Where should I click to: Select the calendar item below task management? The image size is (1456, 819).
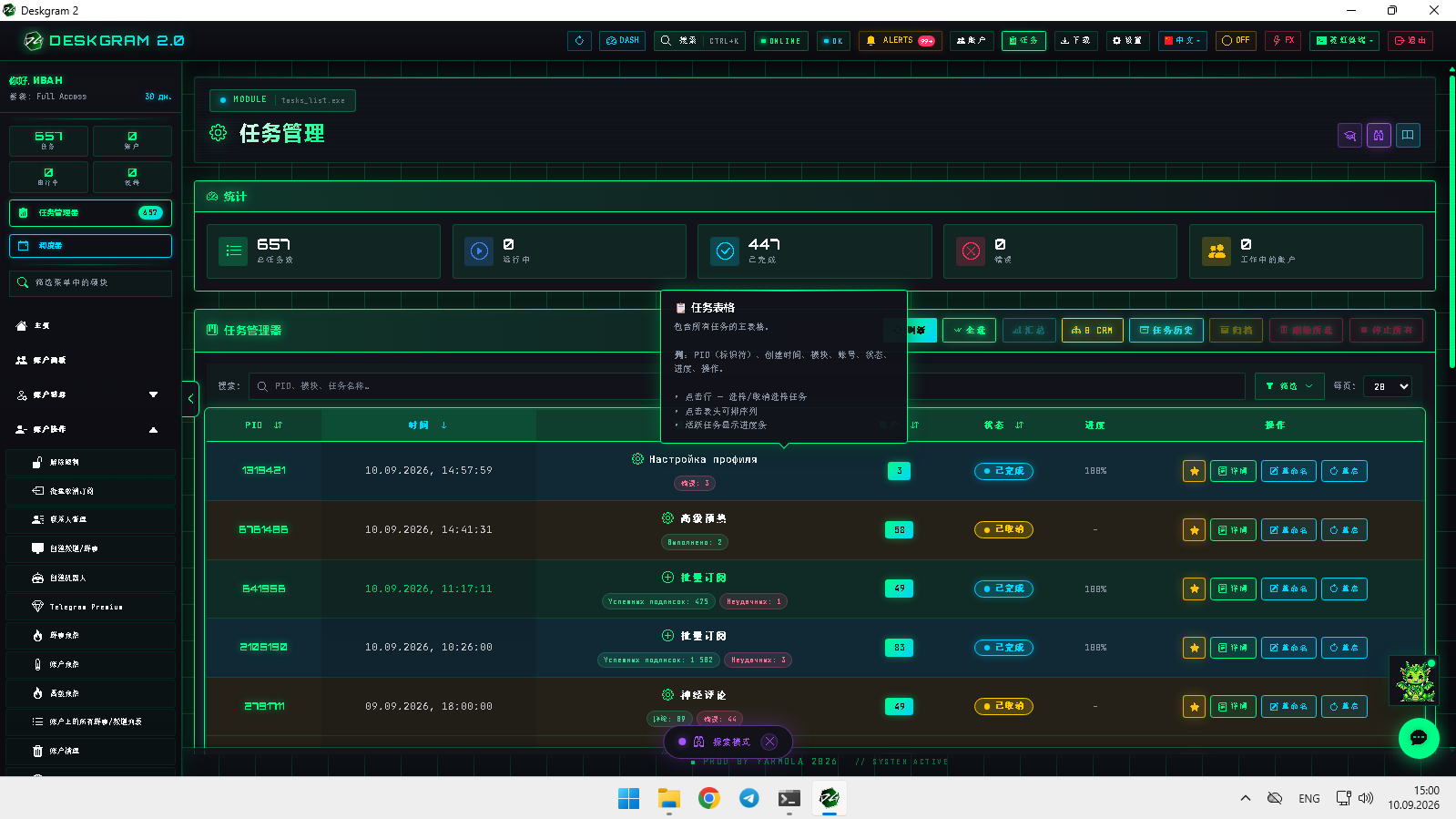pyautogui.click(x=90, y=246)
